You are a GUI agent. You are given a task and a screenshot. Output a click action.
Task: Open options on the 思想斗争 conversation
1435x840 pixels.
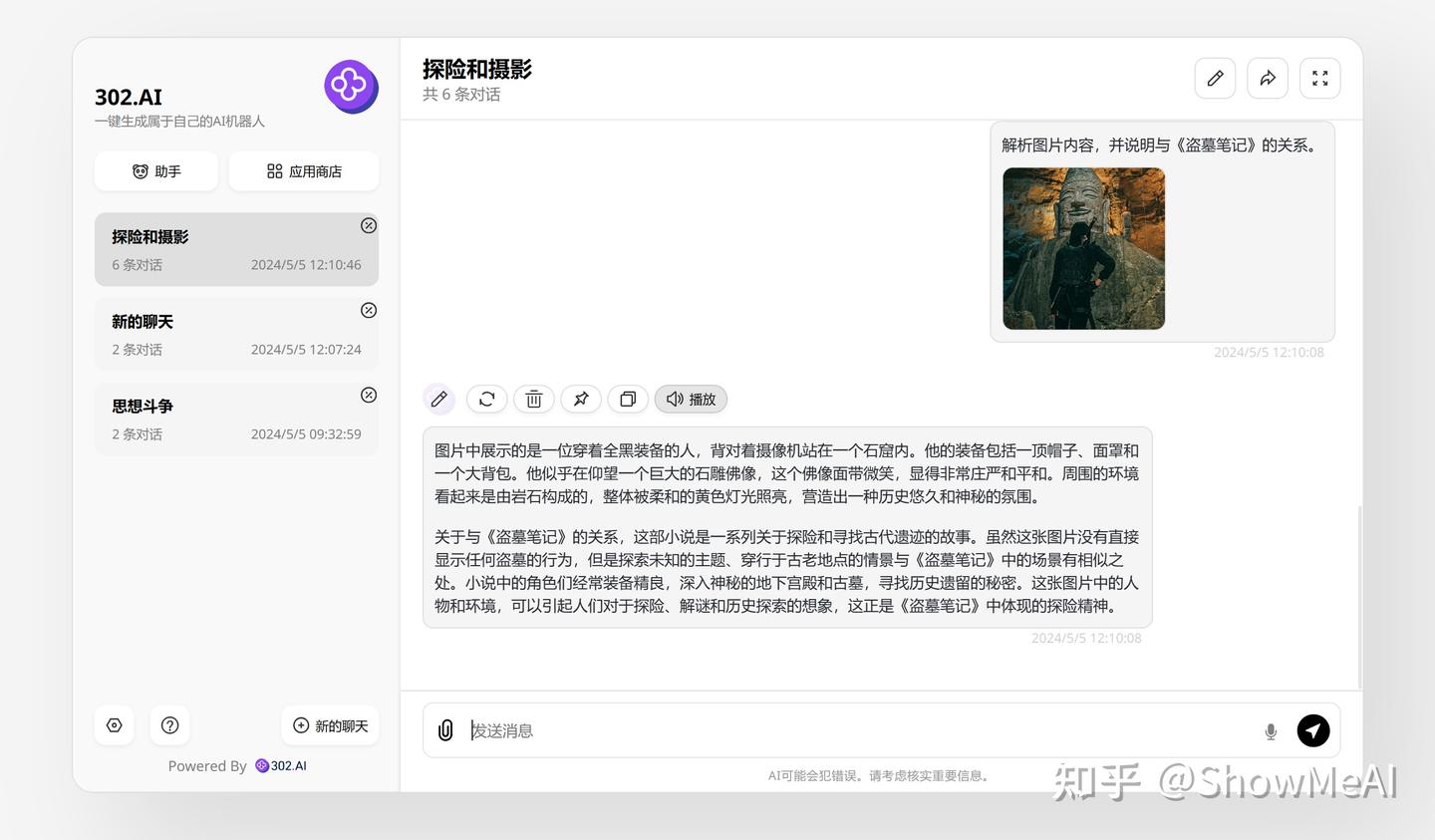click(x=368, y=395)
